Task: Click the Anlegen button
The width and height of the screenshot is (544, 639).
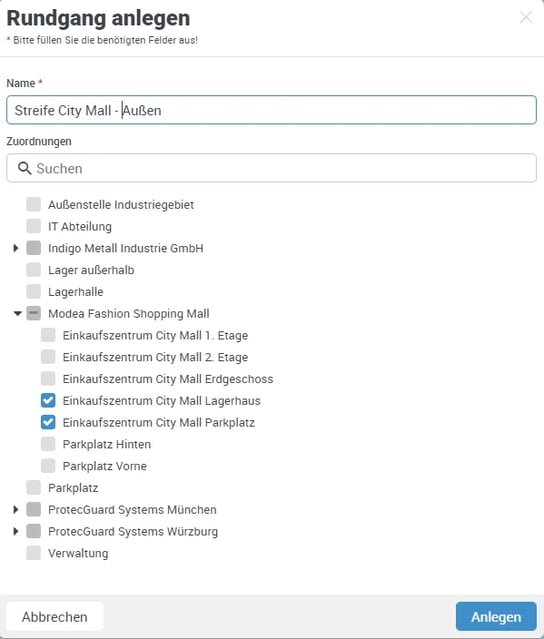Action: pyautogui.click(x=496, y=616)
